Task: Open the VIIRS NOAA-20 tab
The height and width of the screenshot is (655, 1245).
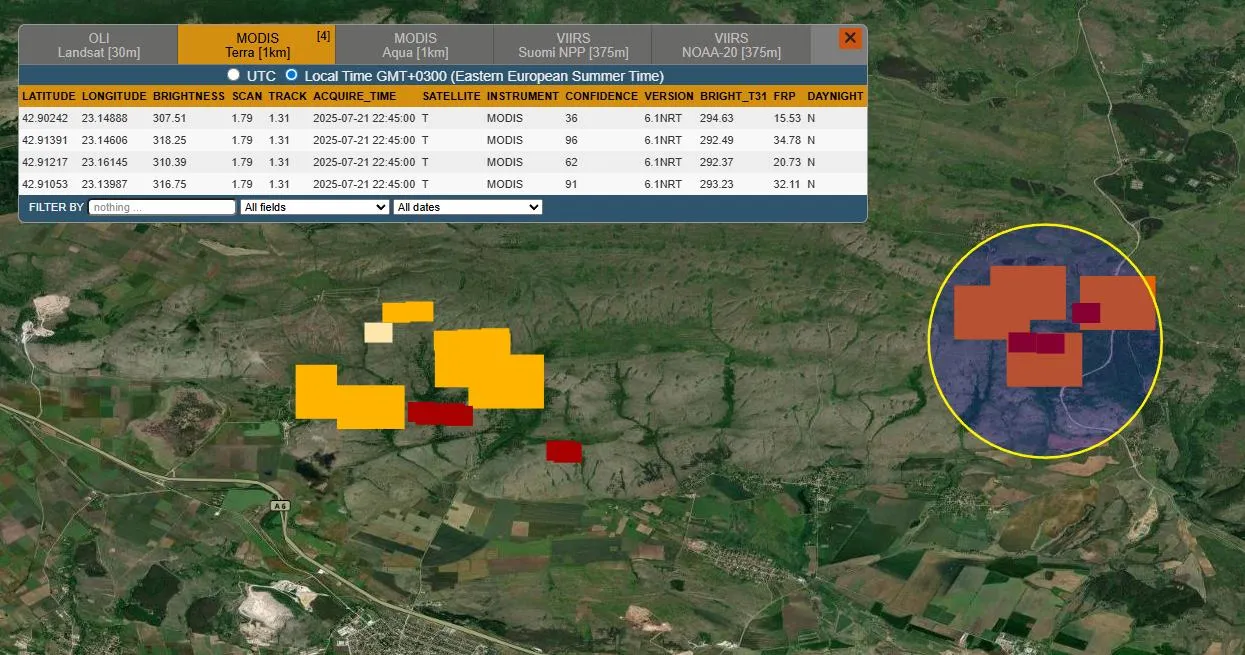Action: pyautogui.click(x=731, y=45)
